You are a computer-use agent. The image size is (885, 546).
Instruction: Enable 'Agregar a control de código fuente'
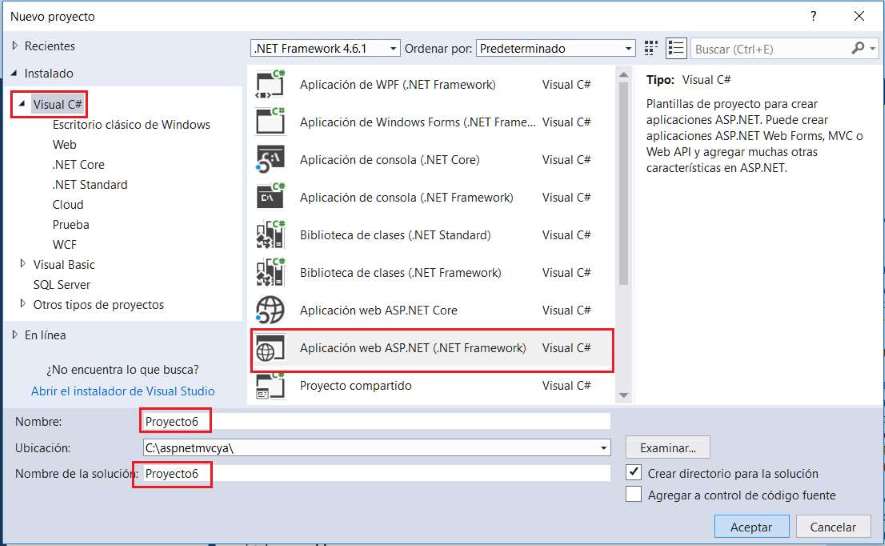[x=634, y=495]
